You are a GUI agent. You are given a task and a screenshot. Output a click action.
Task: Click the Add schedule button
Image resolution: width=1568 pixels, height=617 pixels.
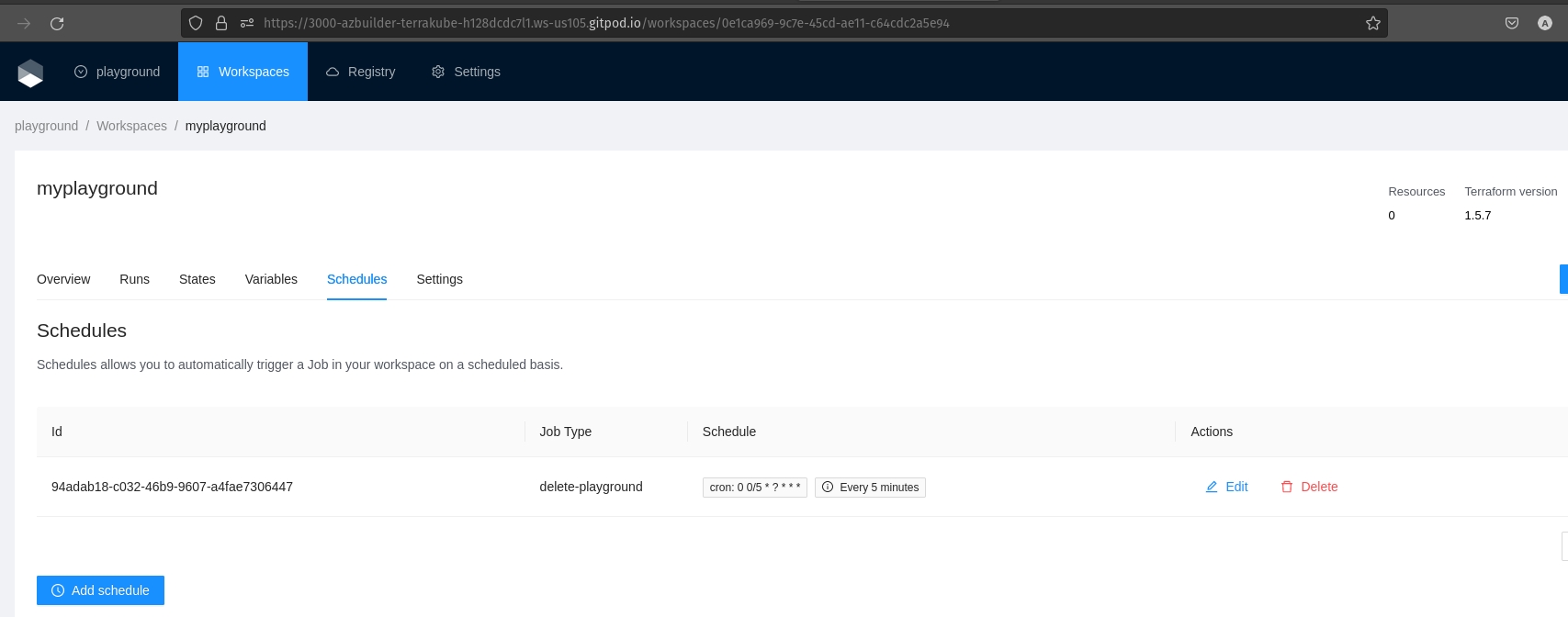101,590
